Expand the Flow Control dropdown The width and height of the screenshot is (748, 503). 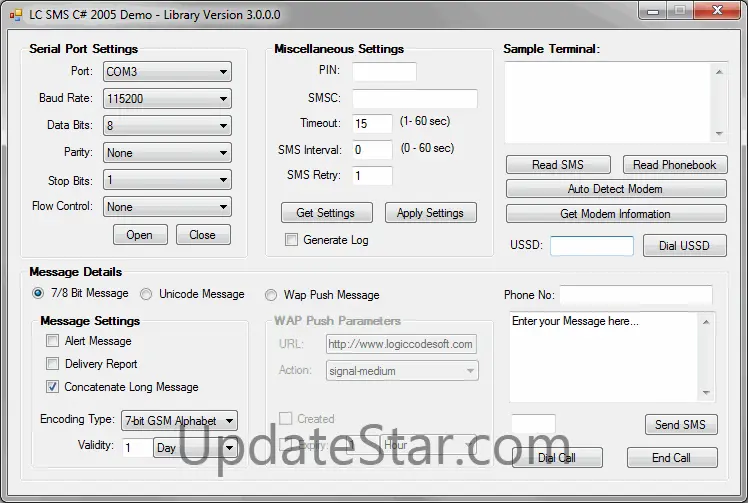(167, 207)
